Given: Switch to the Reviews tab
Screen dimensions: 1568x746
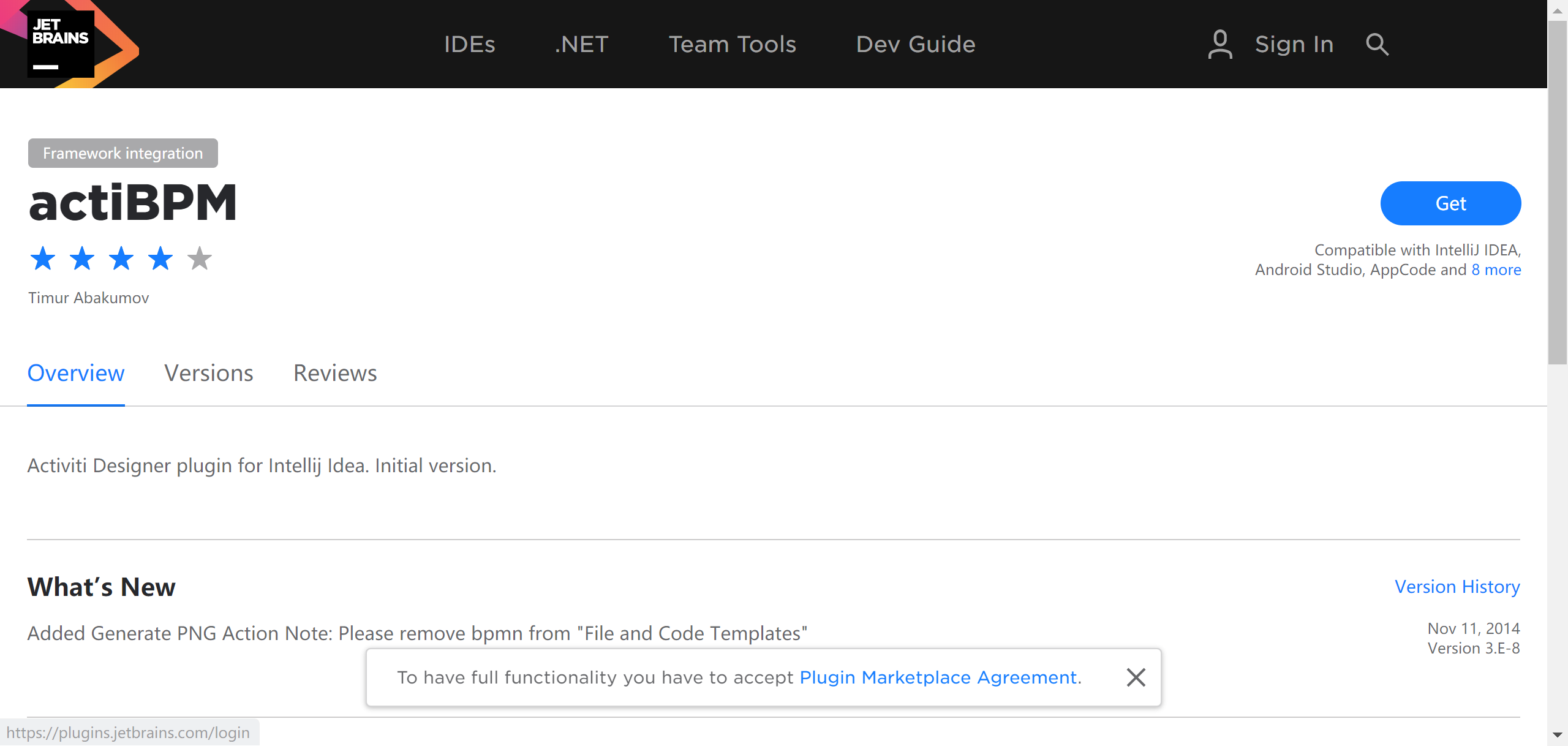Looking at the screenshot, I should [335, 373].
